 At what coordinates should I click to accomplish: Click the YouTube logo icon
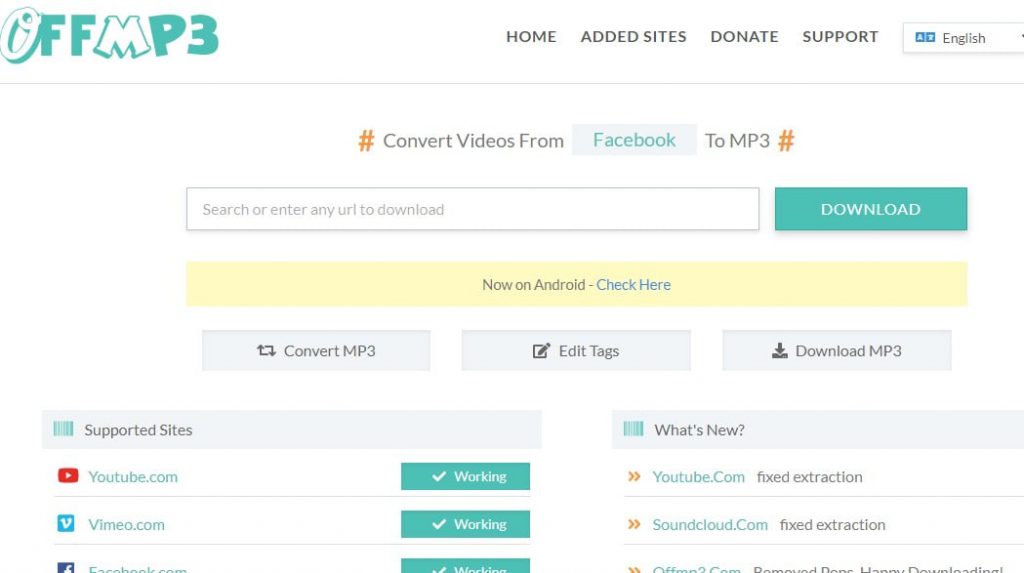68,476
